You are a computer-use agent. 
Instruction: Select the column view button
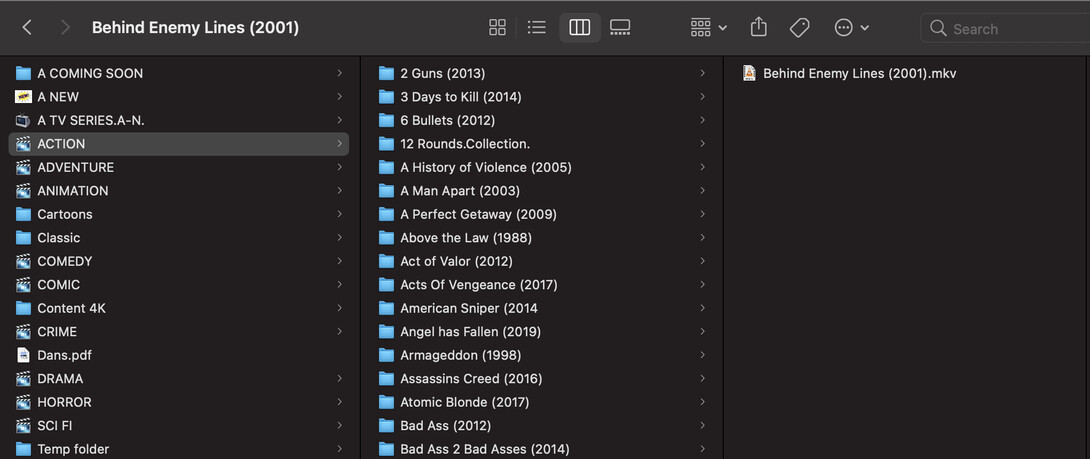click(x=580, y=28)
